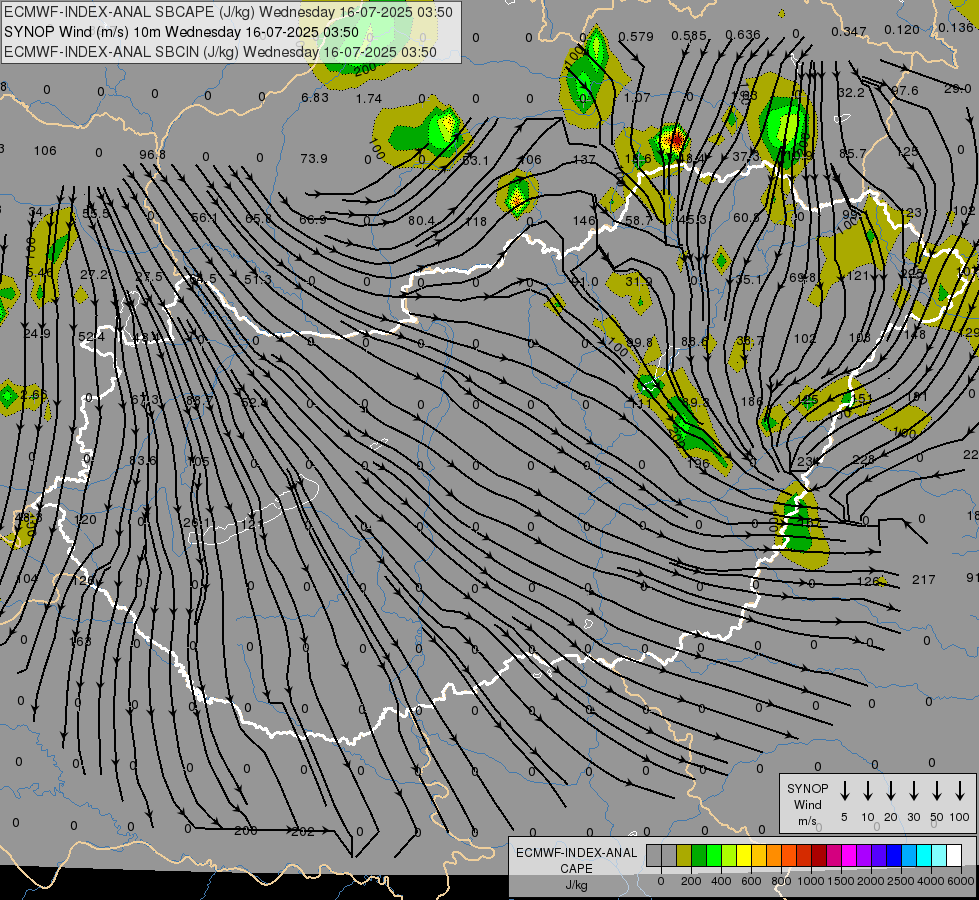Click the map value 56.1
The image size is (979, 900).
click(204, 217)
